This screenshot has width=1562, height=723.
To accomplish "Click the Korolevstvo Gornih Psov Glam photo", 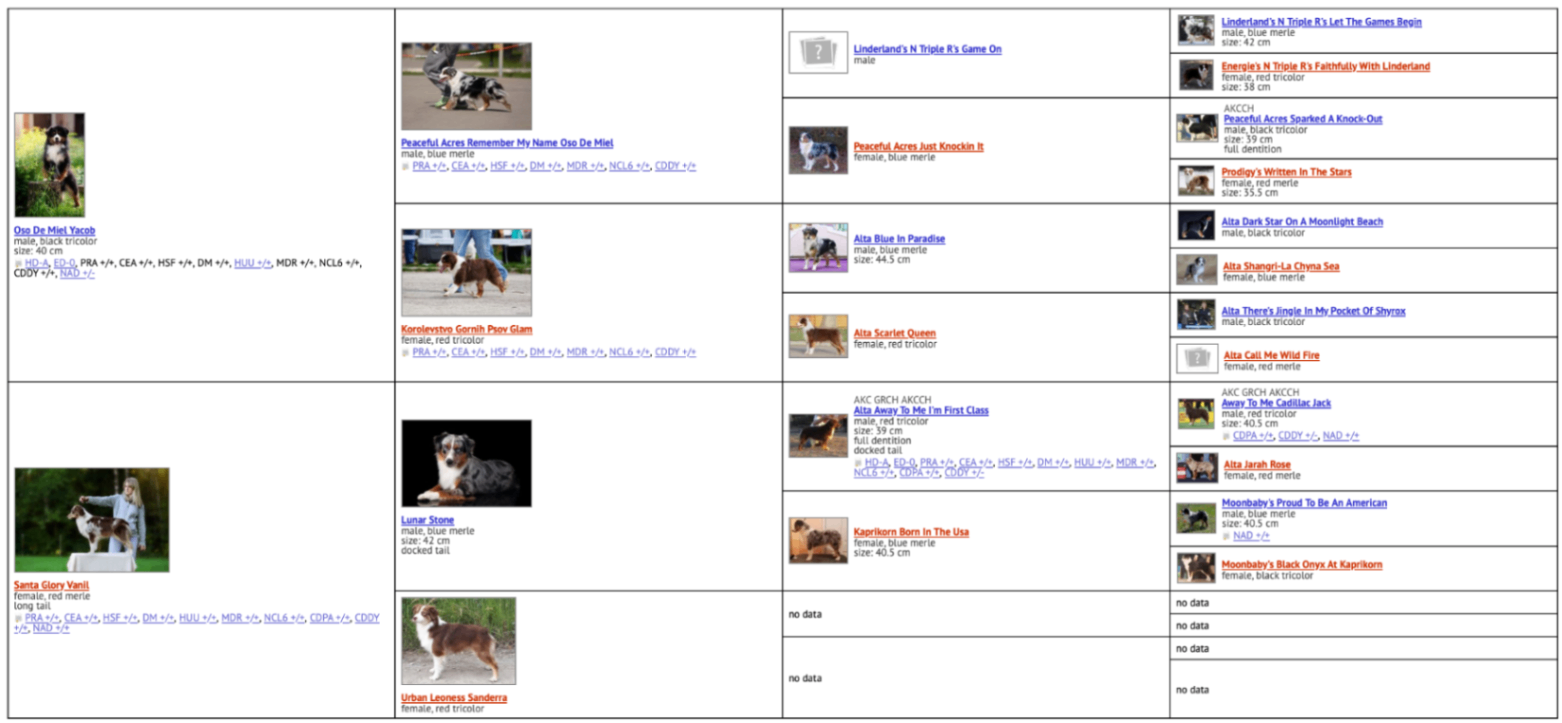I will (466, 272).
